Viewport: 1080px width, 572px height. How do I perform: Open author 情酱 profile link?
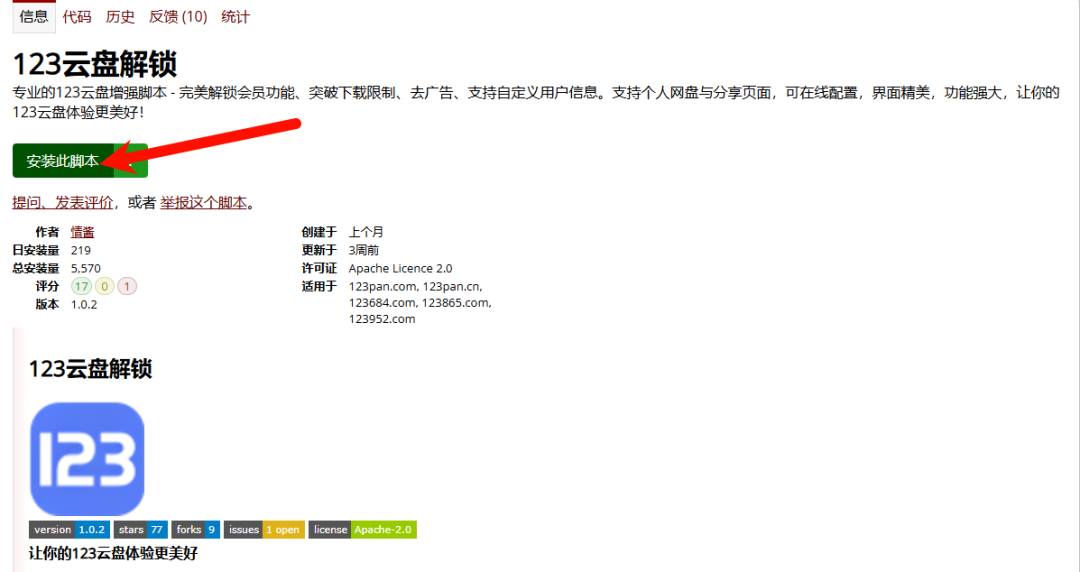(x=83, y=232)
